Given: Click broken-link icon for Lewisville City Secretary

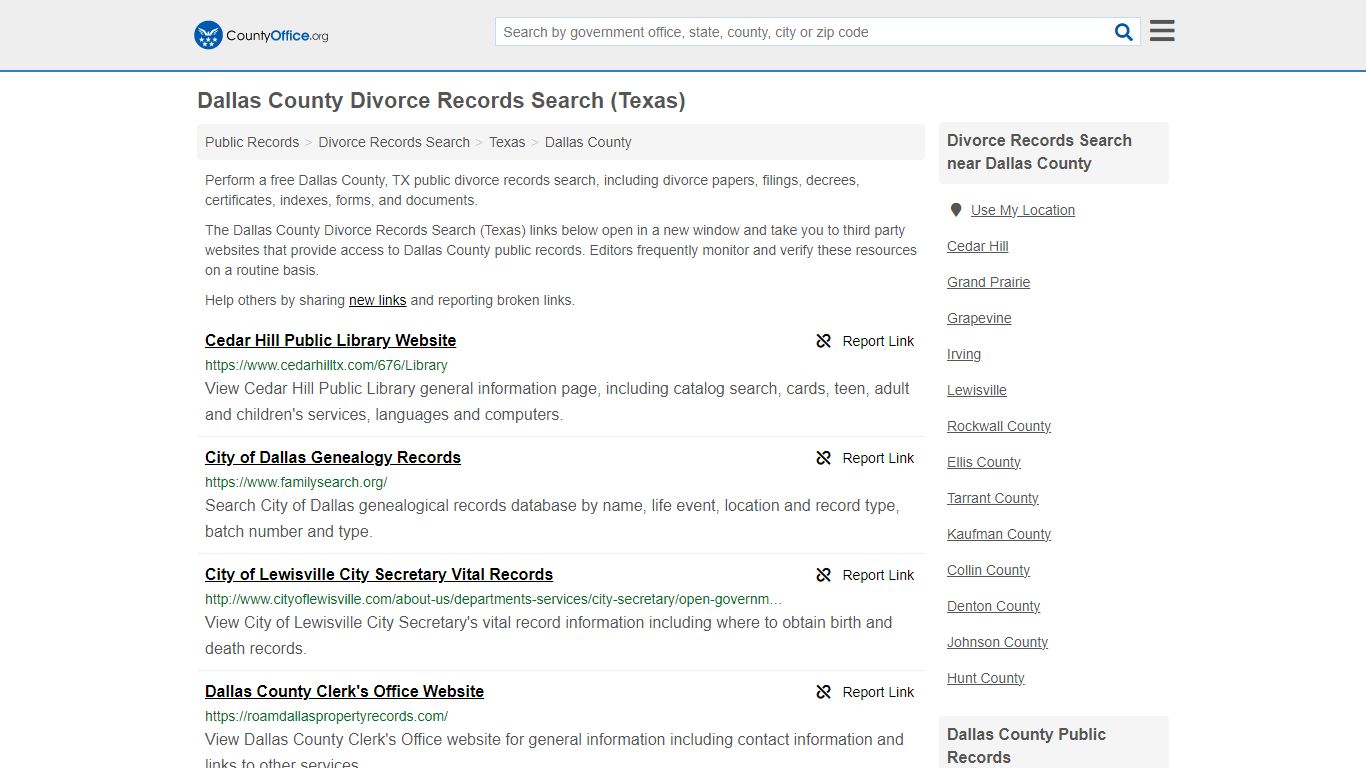Looking at the screenshot, I should pyautogui.click(x=824, y=575).
